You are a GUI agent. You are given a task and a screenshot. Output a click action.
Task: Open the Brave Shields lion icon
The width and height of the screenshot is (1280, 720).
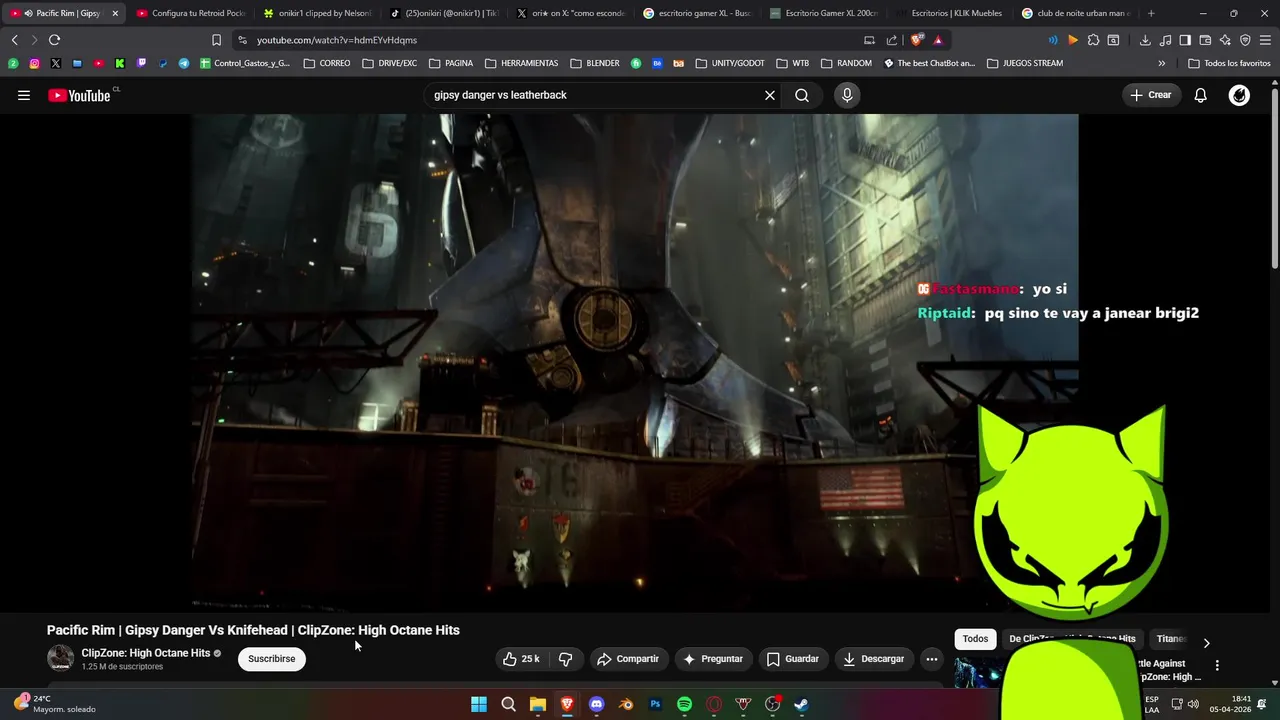point(917,40)
